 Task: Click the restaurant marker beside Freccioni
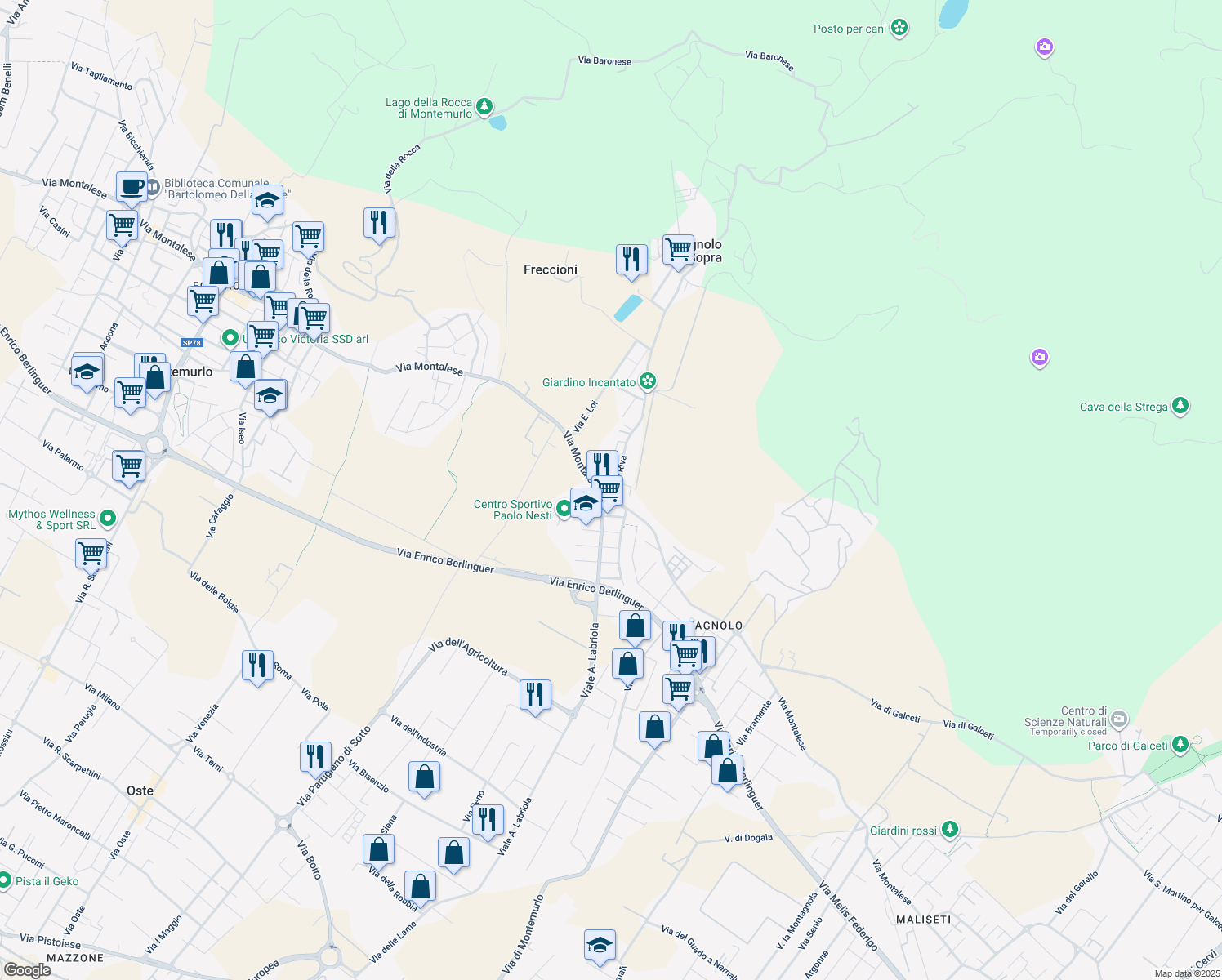coord(631,260)
